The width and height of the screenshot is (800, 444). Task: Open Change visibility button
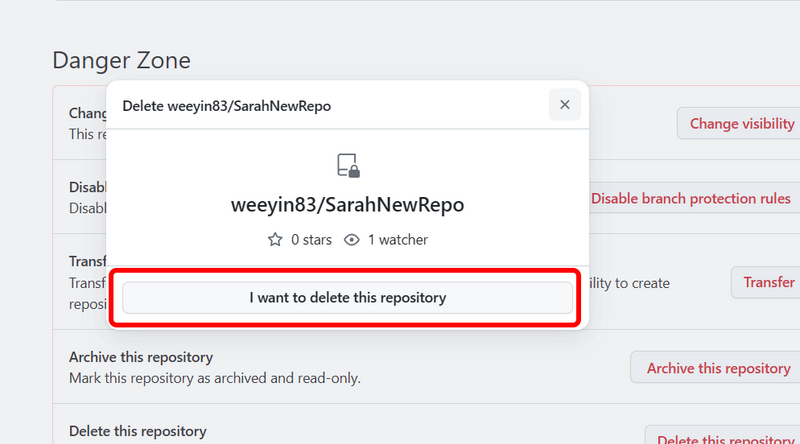[740, 124]
